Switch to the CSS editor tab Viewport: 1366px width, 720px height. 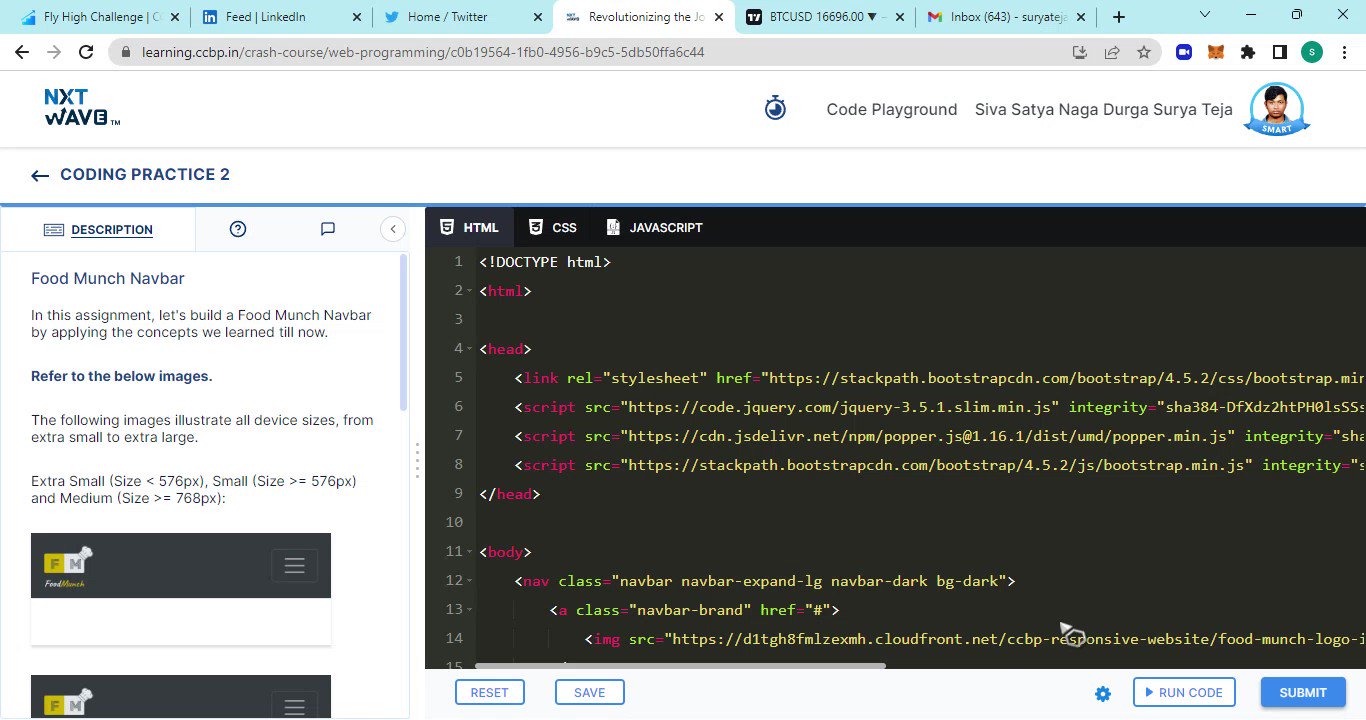552,227
